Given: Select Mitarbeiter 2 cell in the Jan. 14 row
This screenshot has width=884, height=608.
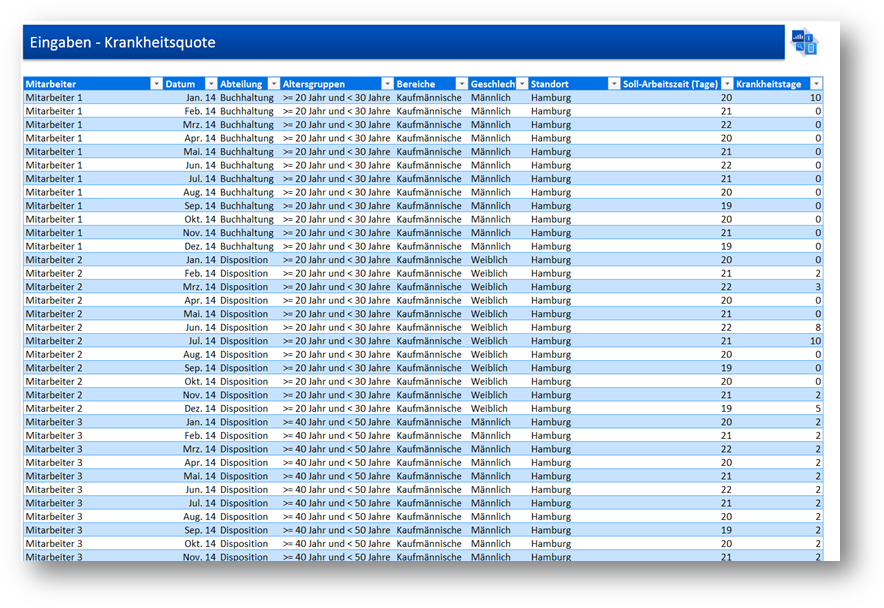Looking at the screenshot, I should click(x=54, y=260).
